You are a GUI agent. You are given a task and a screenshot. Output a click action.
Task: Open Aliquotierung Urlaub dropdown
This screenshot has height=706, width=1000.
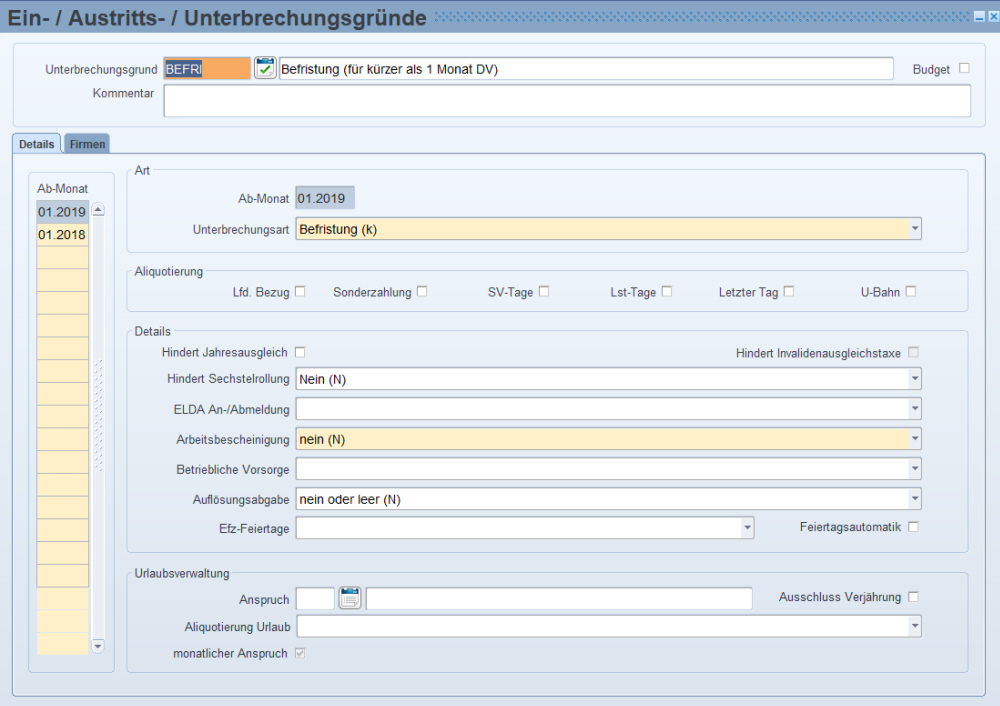click(x=915, y=626)
